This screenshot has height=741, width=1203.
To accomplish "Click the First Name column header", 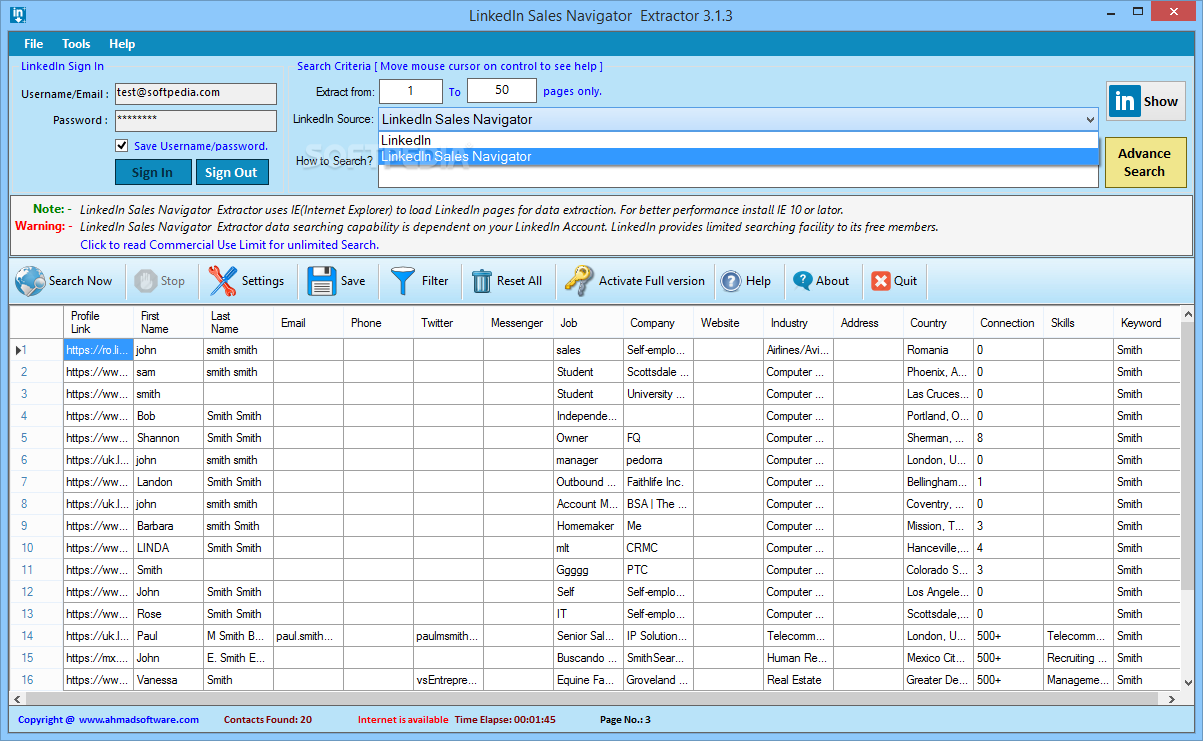I will click(168, 322).
